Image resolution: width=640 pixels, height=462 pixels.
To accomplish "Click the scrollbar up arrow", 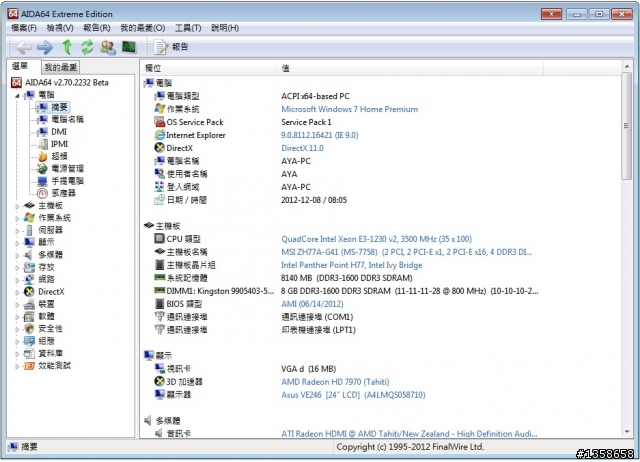I will (x=627, y=66).
